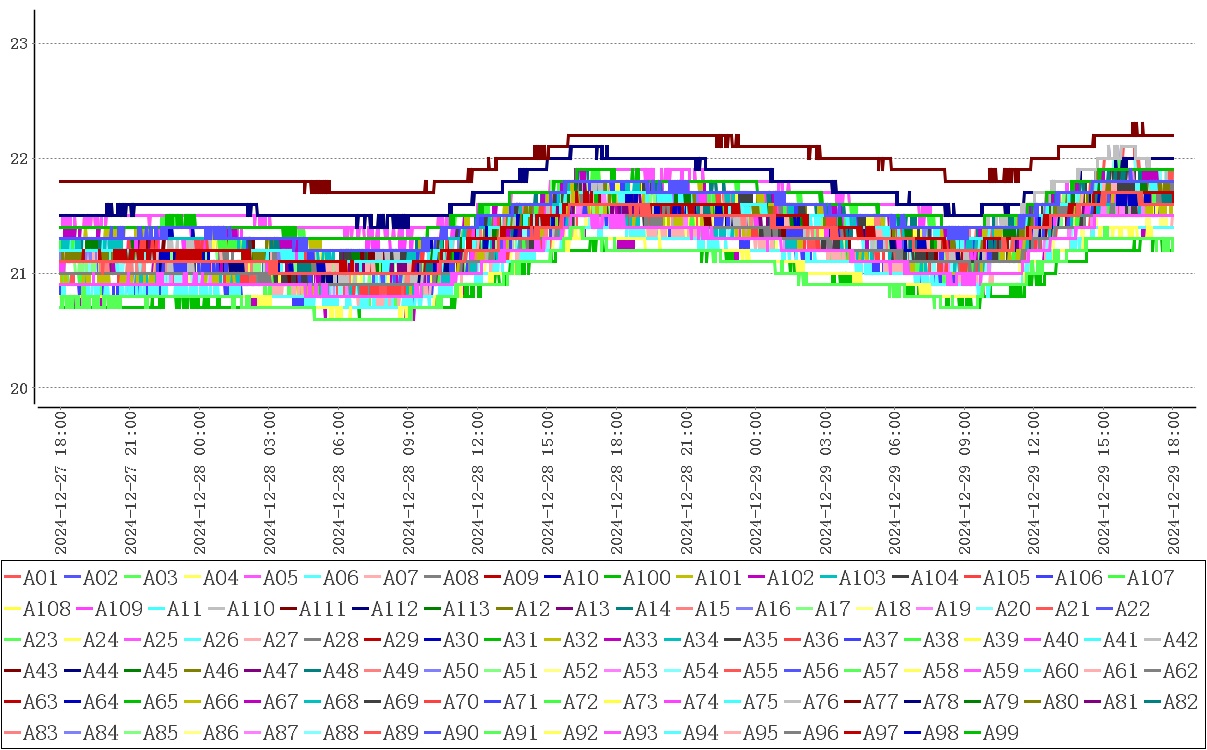Click the A43 dark red legend swatch

pyautogui.click(x=13, y=671)
